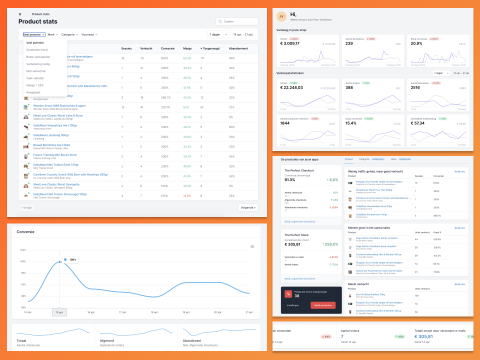The image size is (480, 360).
Task: Click inside the Zoeken search field
Action: 237,21
